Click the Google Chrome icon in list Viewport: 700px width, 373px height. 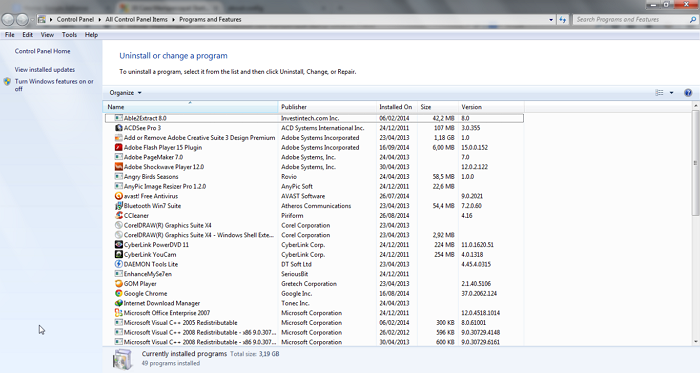118,294
